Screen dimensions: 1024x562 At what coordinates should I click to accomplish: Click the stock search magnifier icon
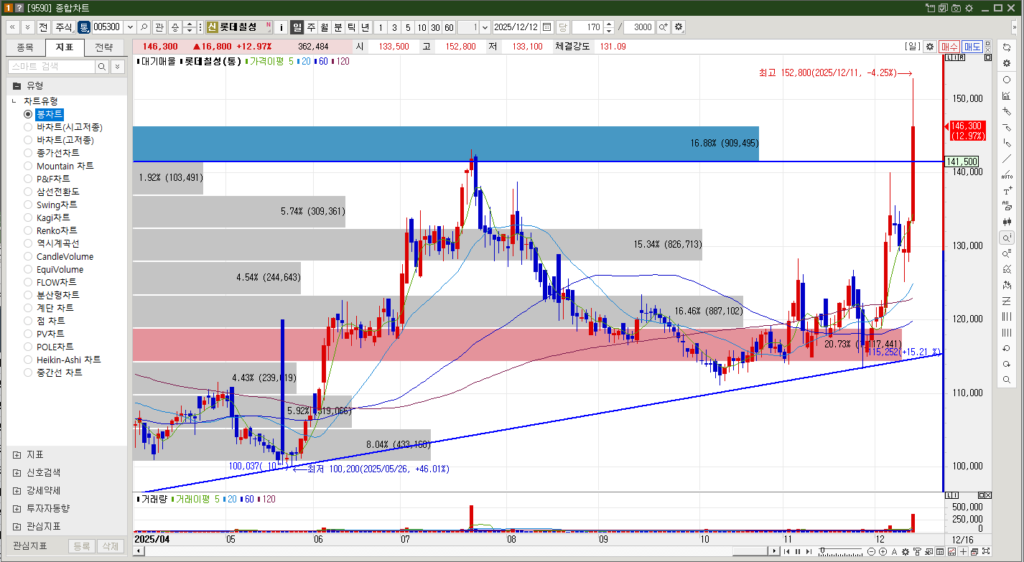coord(145,26)
